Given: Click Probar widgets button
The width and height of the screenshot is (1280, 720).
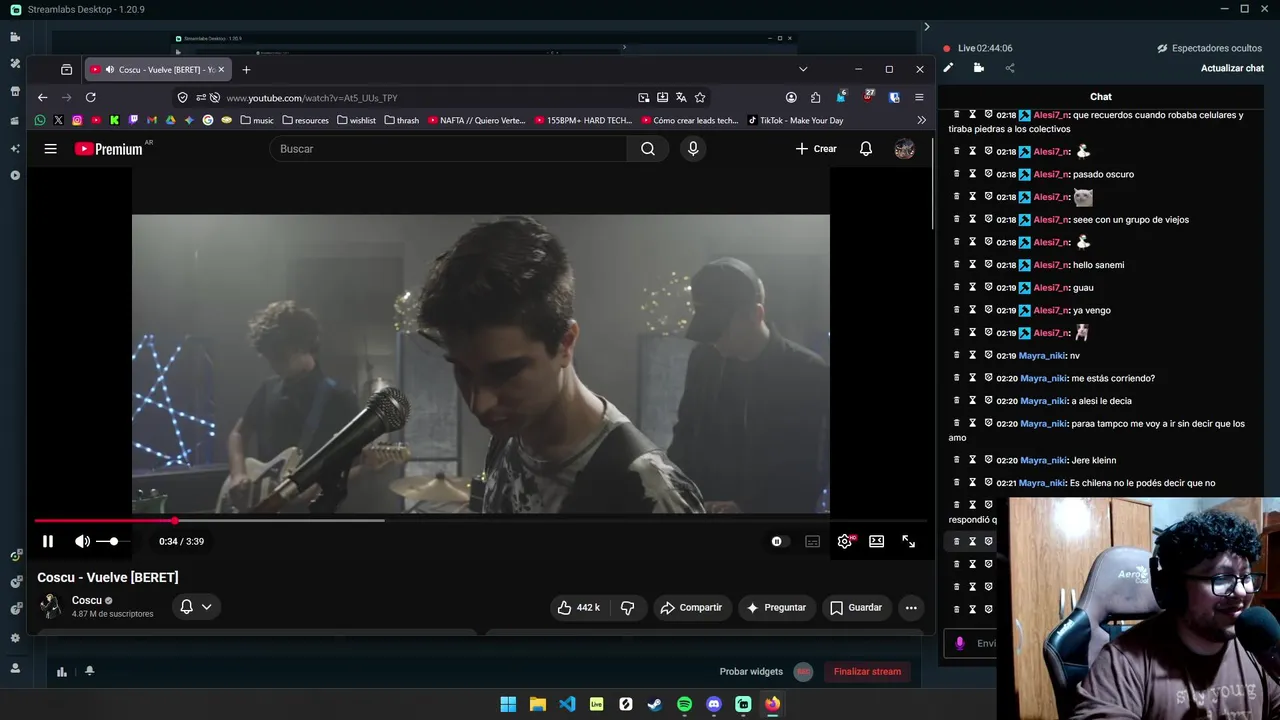Looking at the screenshot, I should (x=751, y=672).
